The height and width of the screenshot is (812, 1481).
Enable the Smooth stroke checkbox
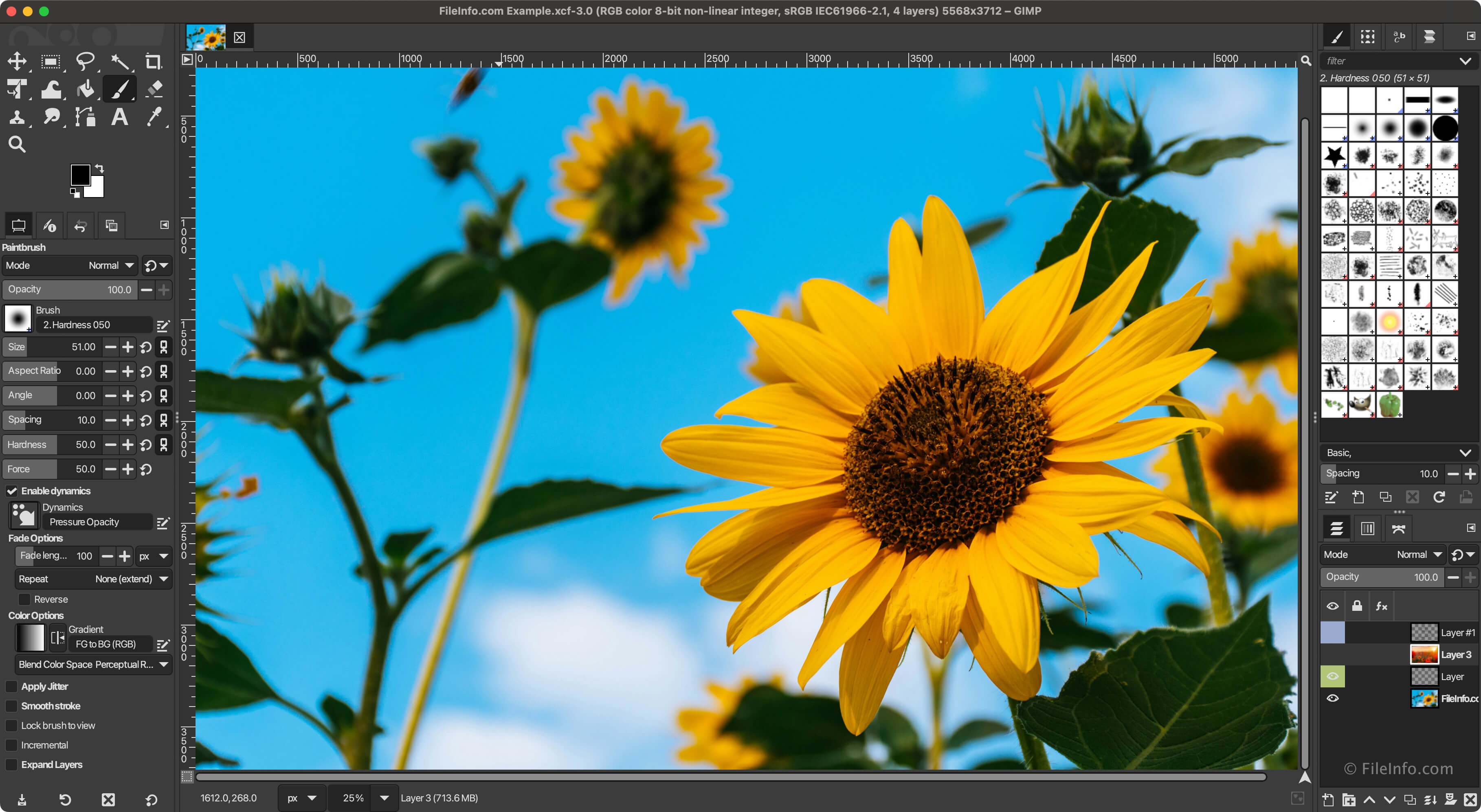[11, 706]
